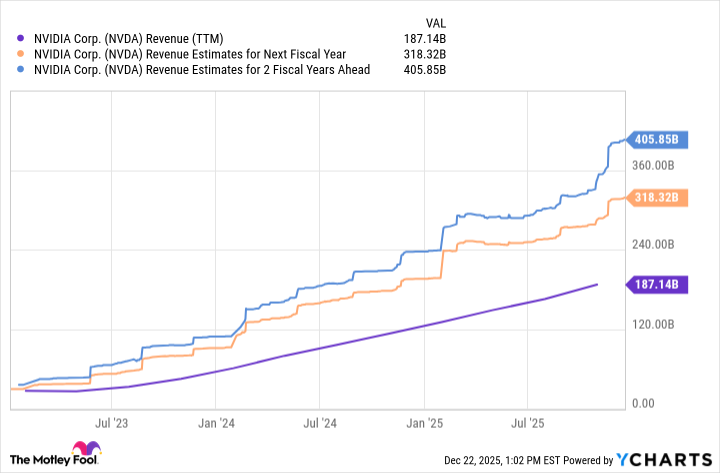Select Revenue Estimates for 2 Fiscal Years Ahead label

tap(202, 69)
